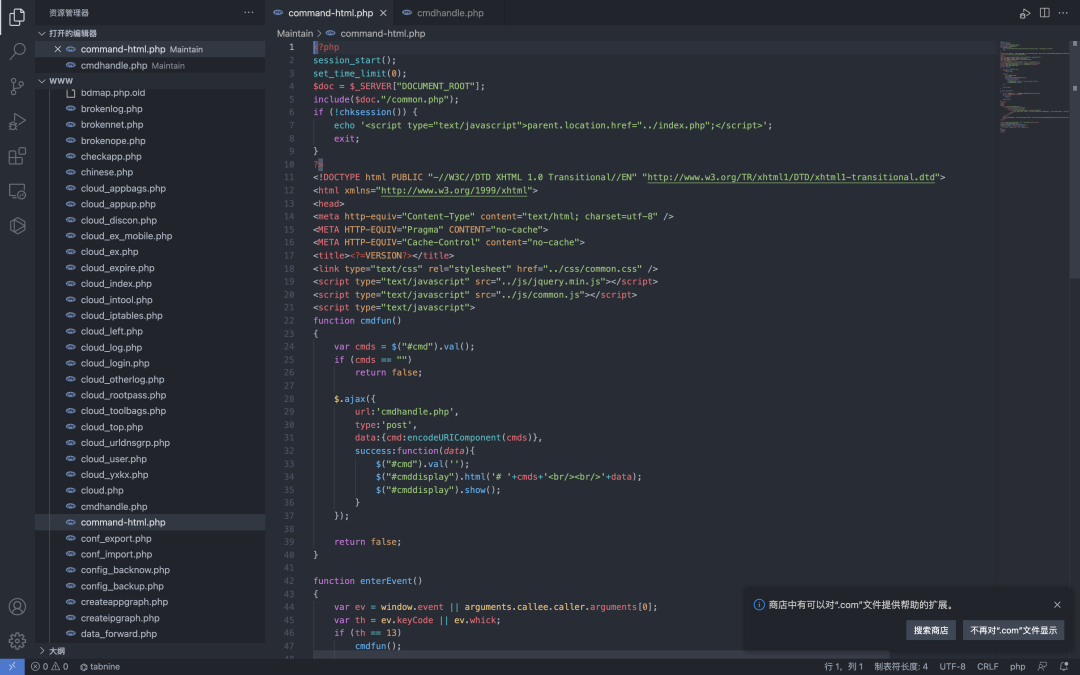
Task: Open the Source Control view
Action: 17,86
